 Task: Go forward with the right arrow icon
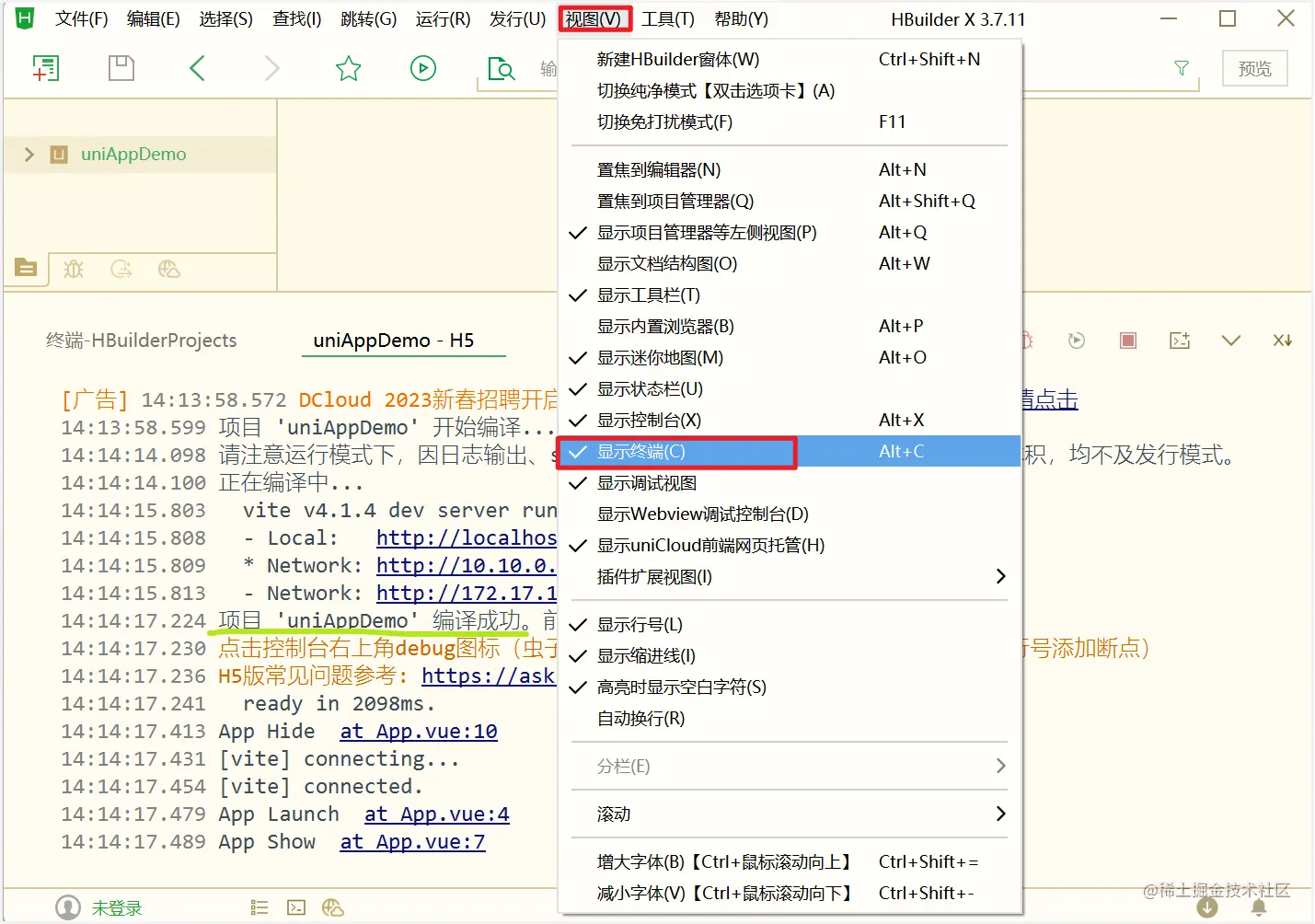[x=271, y=68]
